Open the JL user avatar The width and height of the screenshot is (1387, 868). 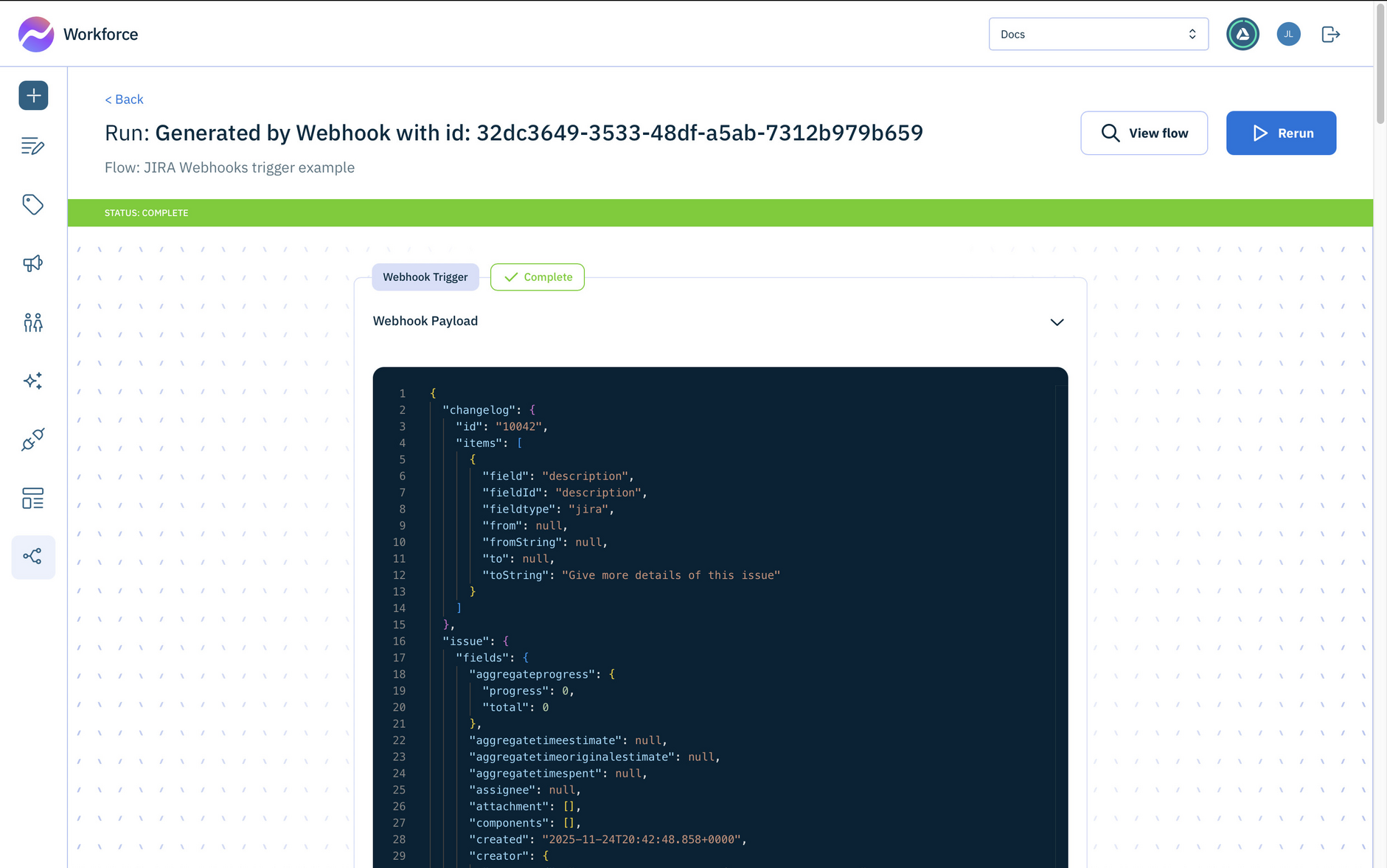(1288, 34)
